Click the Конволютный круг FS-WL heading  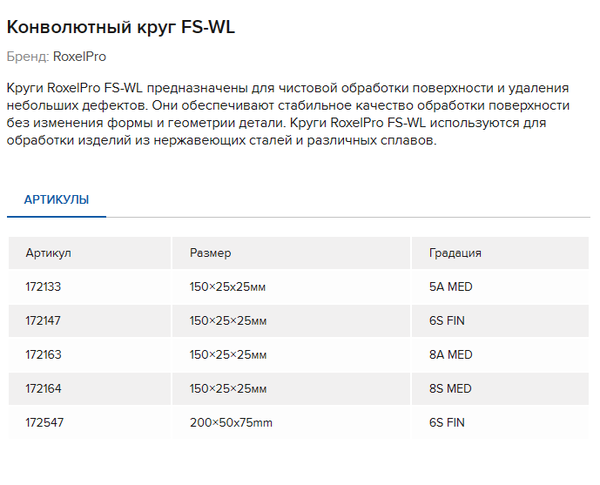tap(121, 27)
